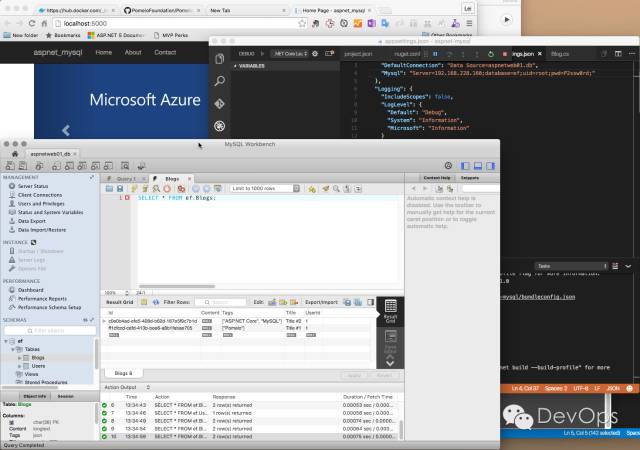Pause debugging in VS Code debug toolbar
This screenshot has width=640, height=450.
click(435, 54)
